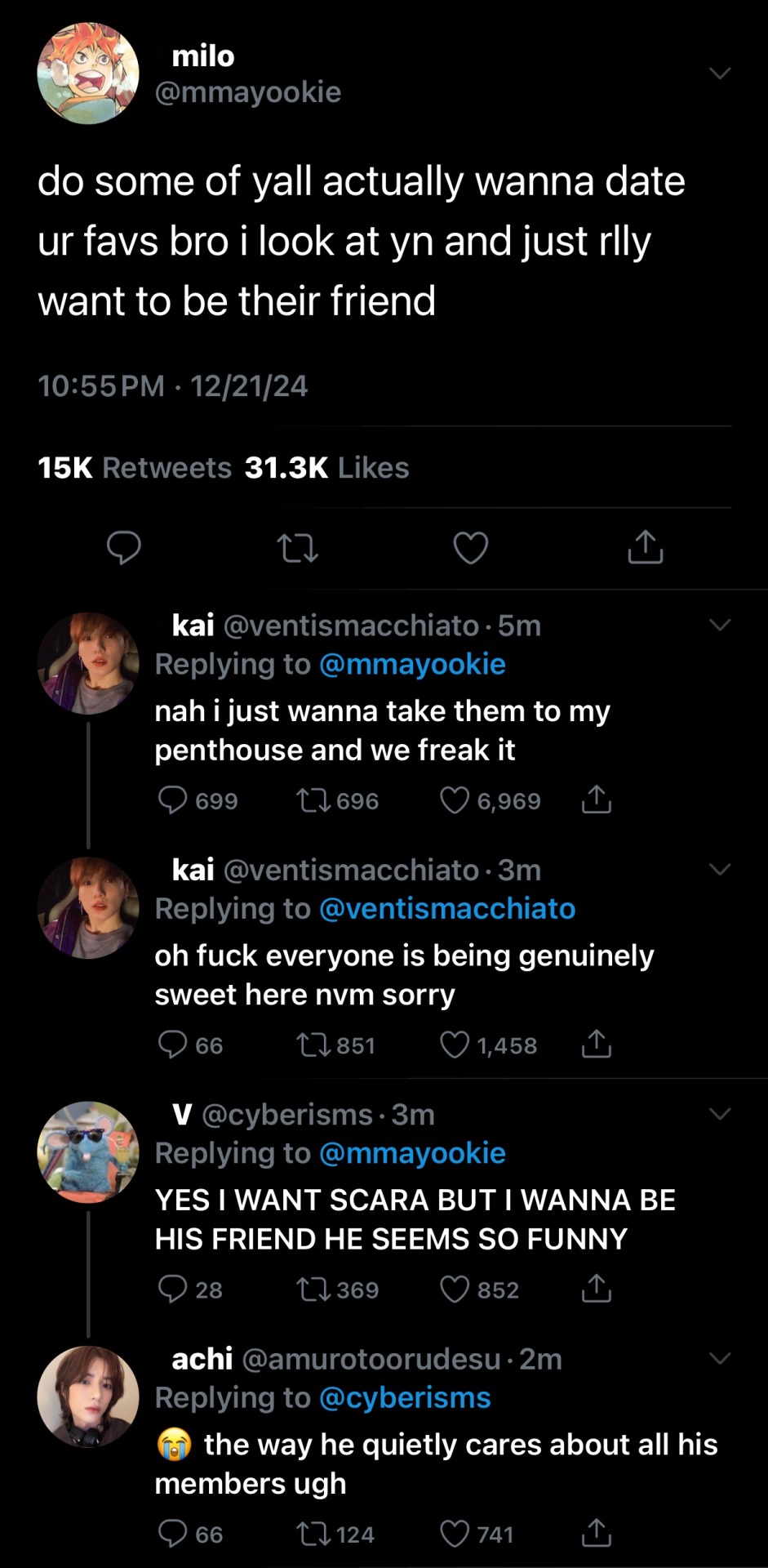Expand menu chevron on V's reply
The height and width of the screenshot is (1568, 768).
[x=719, y=1114]
